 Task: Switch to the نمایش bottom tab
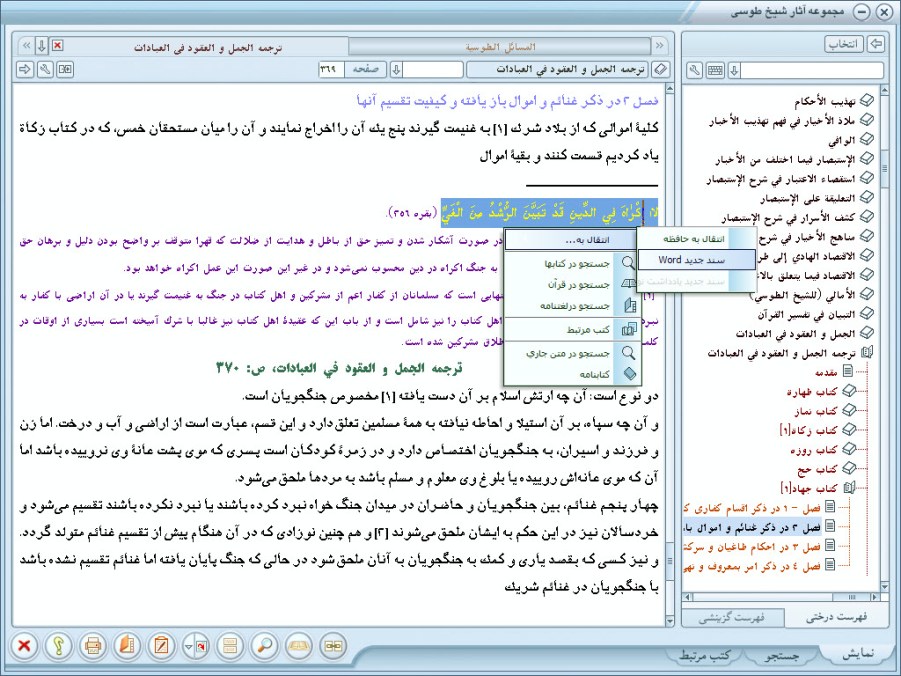point(858,654)
